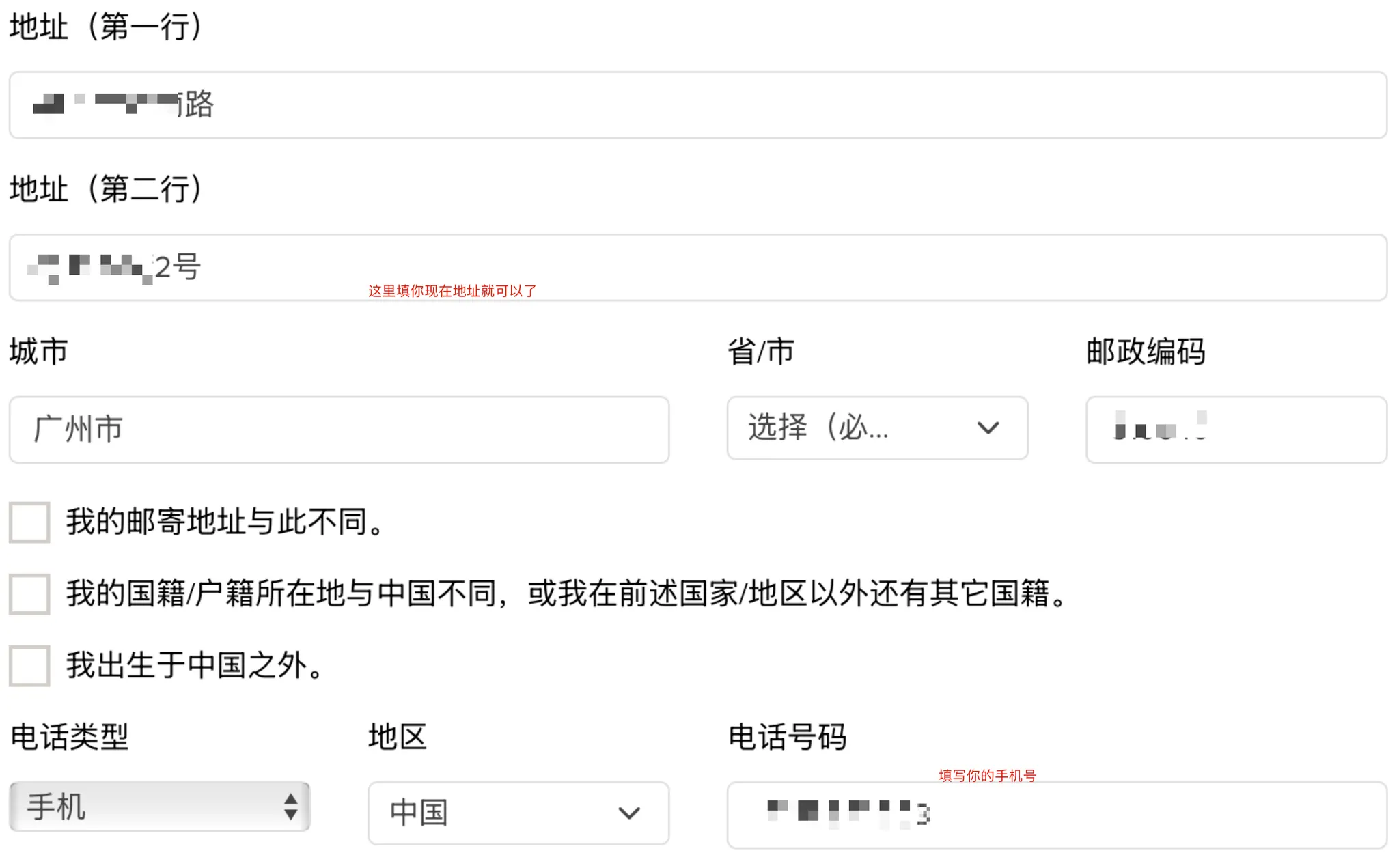The width and height of the screenshot is (1399, 868).
Task: Click red note 这里填你现在地址就可以了
Action: pos(452,291)
